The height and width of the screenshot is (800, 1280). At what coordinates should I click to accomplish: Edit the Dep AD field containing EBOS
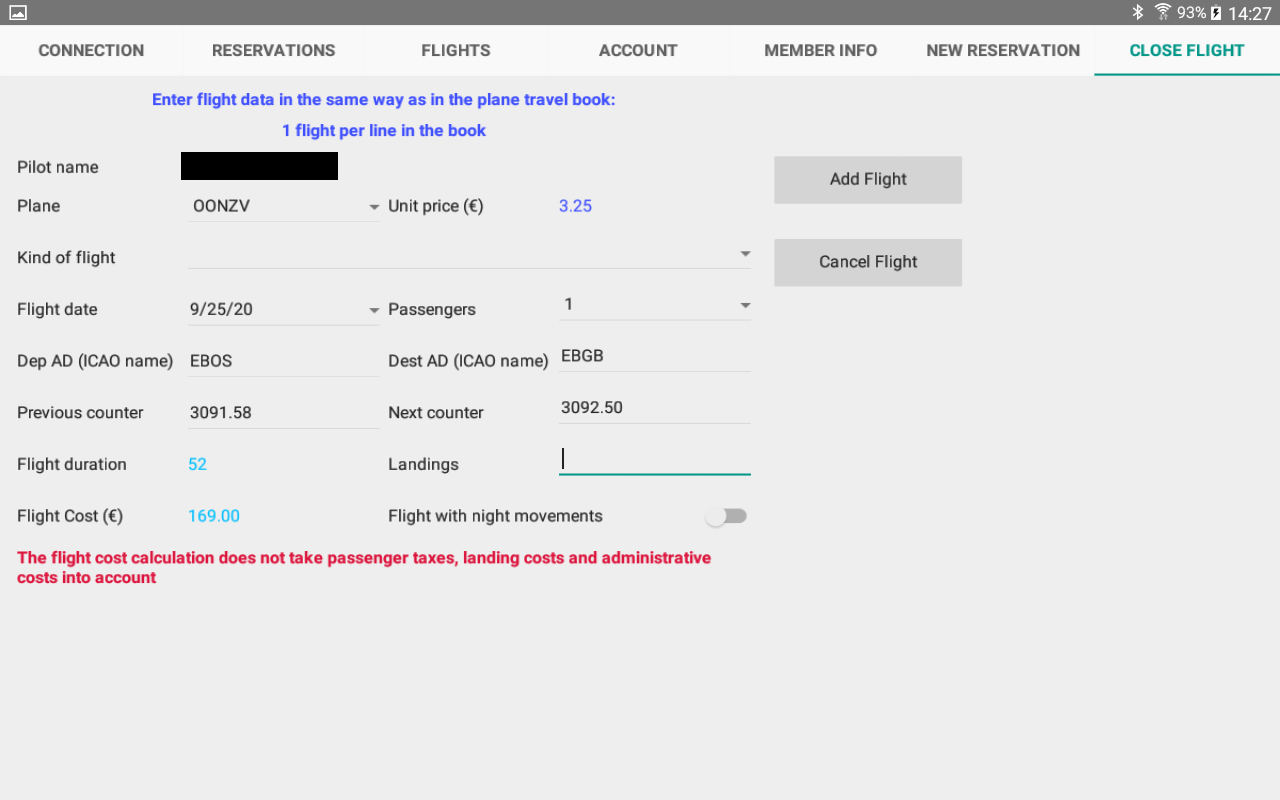284,361
